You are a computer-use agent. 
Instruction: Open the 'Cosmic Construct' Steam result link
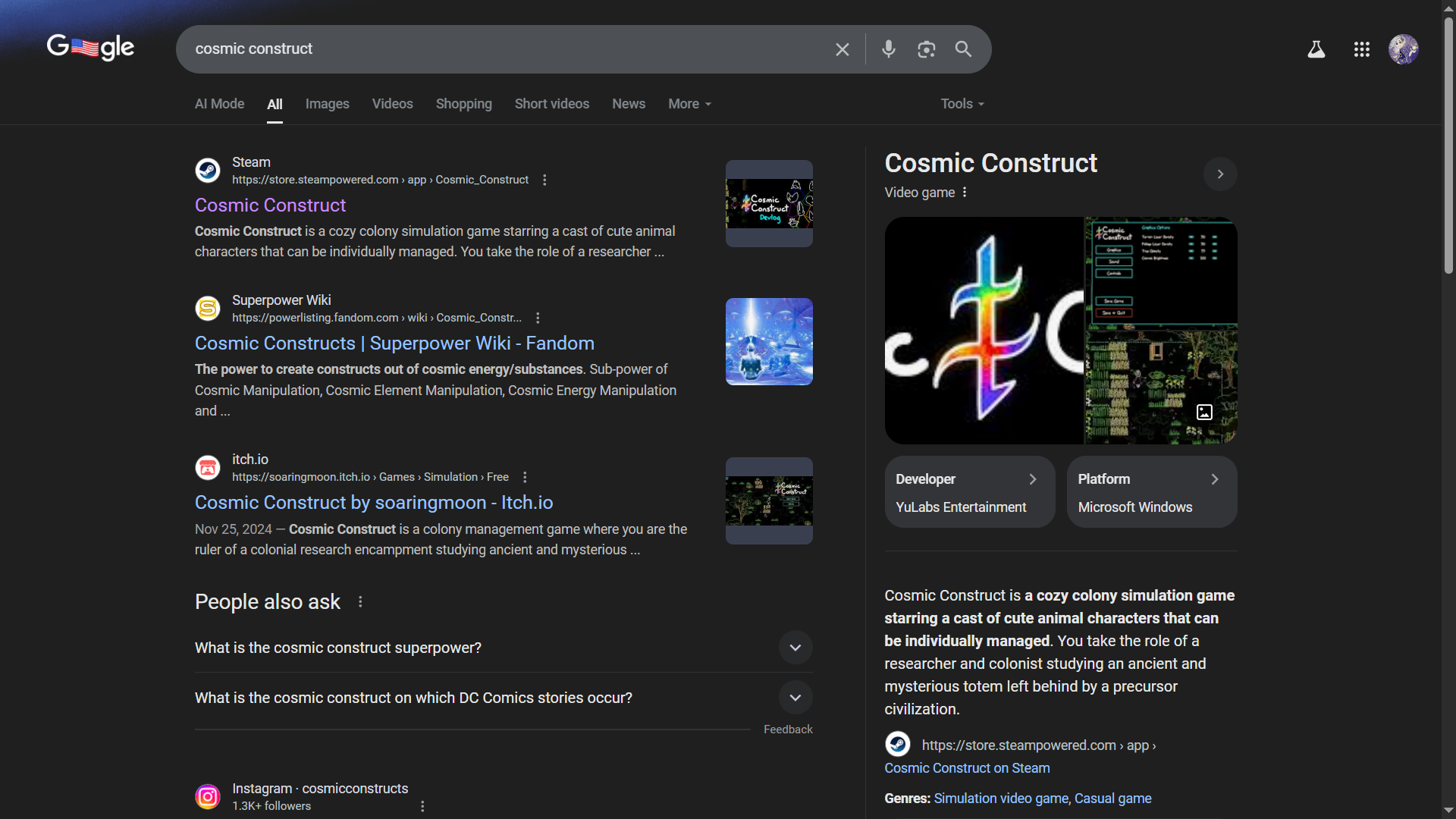pos(270,205)
